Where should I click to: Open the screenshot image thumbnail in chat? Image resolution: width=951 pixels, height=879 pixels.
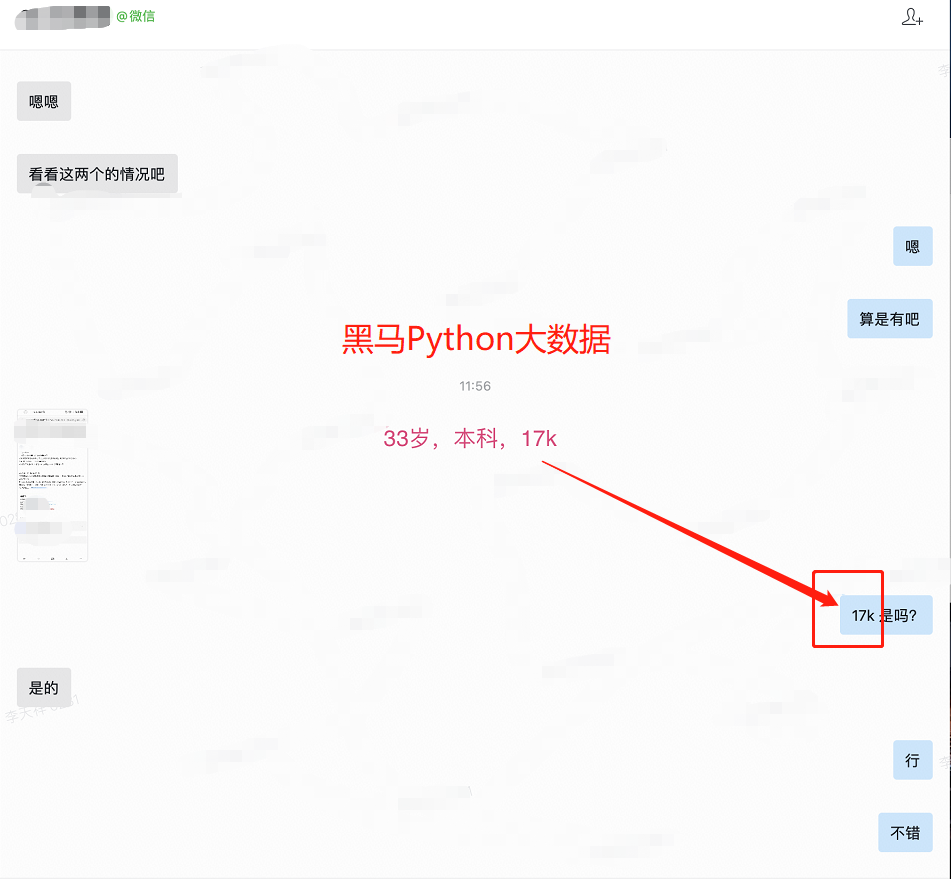coord(52,485)
